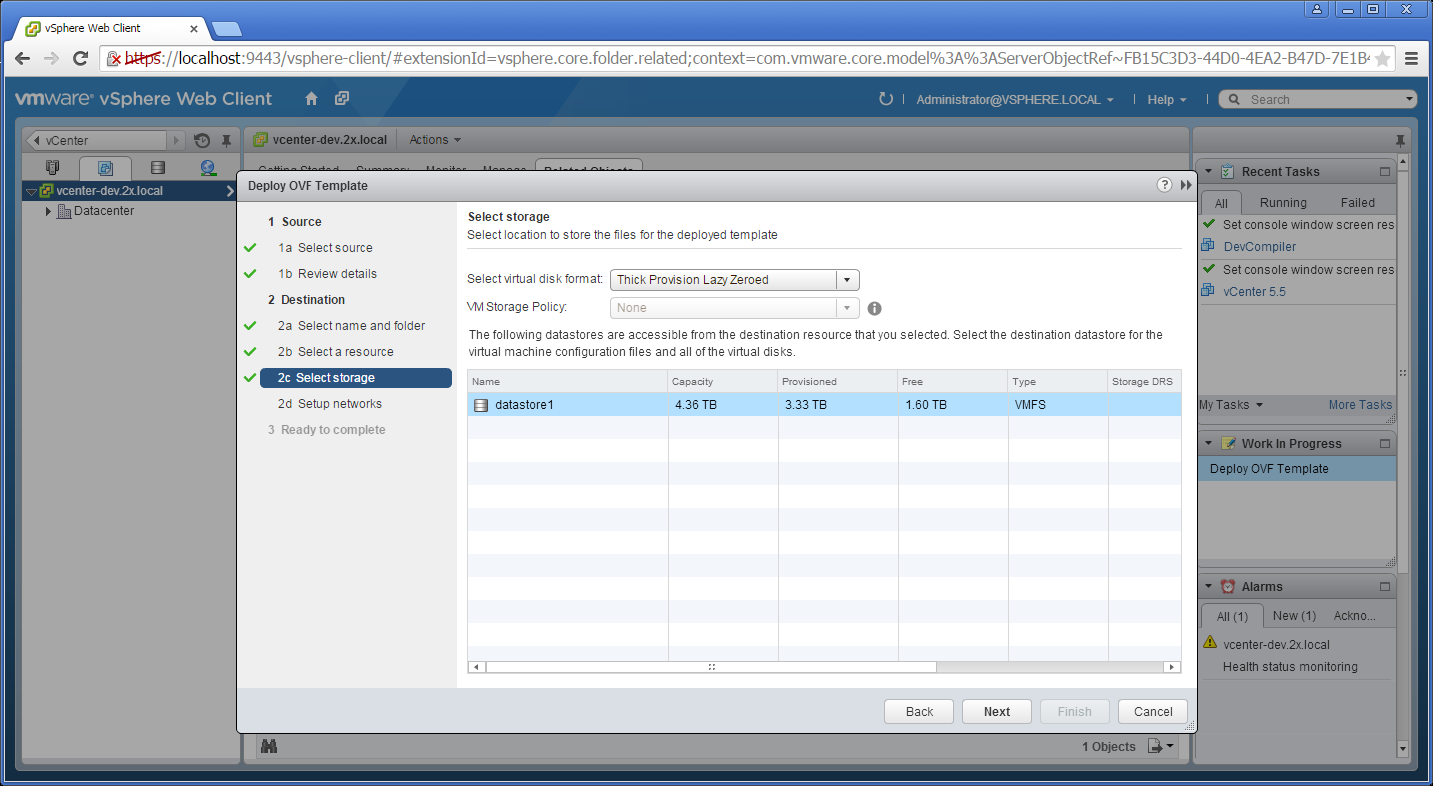Click the datastore table horizontal scrollbar
Viewport: 1438px width, 788px height.
[x=711, y=667]
